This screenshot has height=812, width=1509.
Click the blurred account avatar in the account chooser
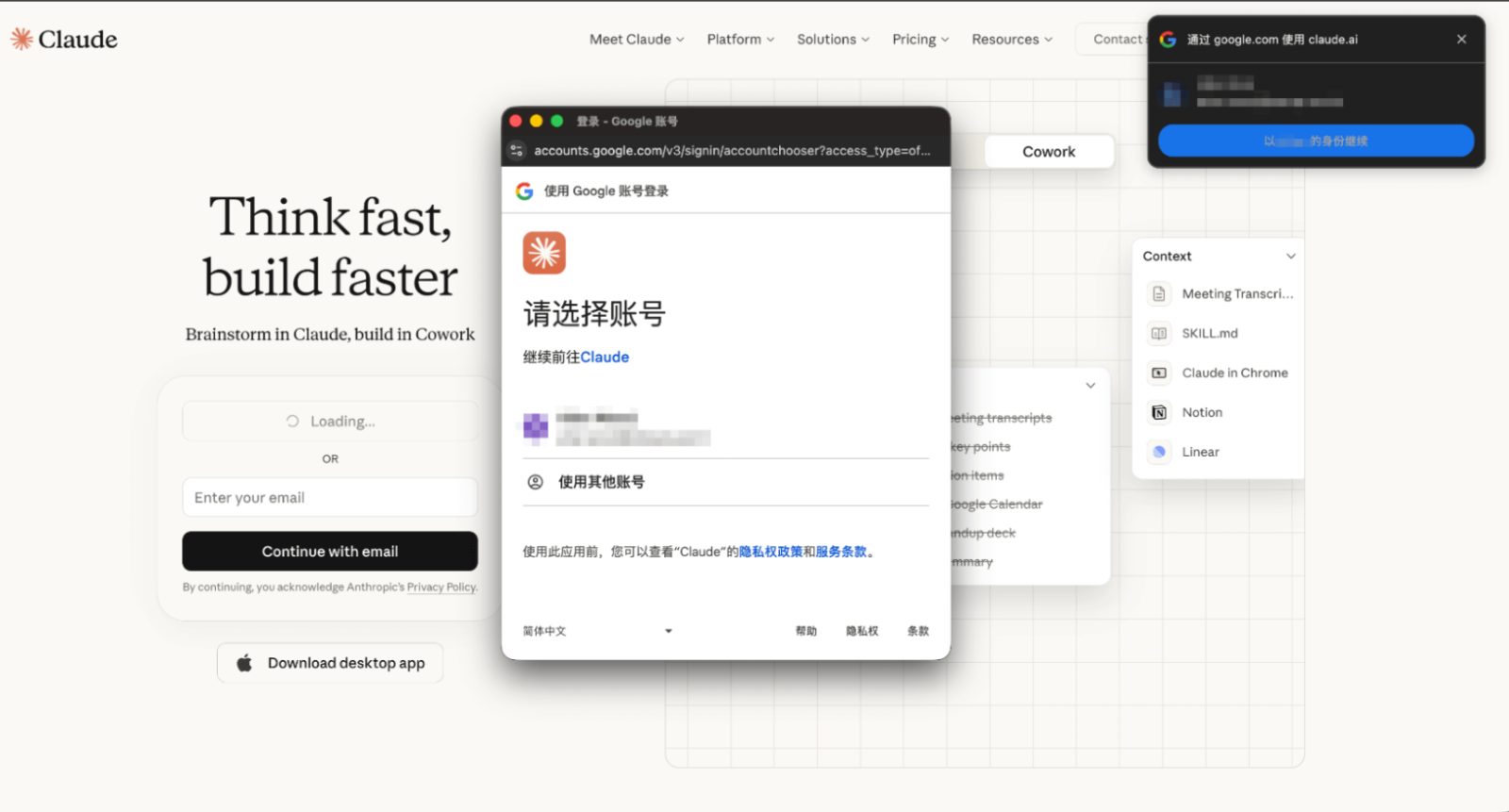pyautogui.click(x=536, y=427)
